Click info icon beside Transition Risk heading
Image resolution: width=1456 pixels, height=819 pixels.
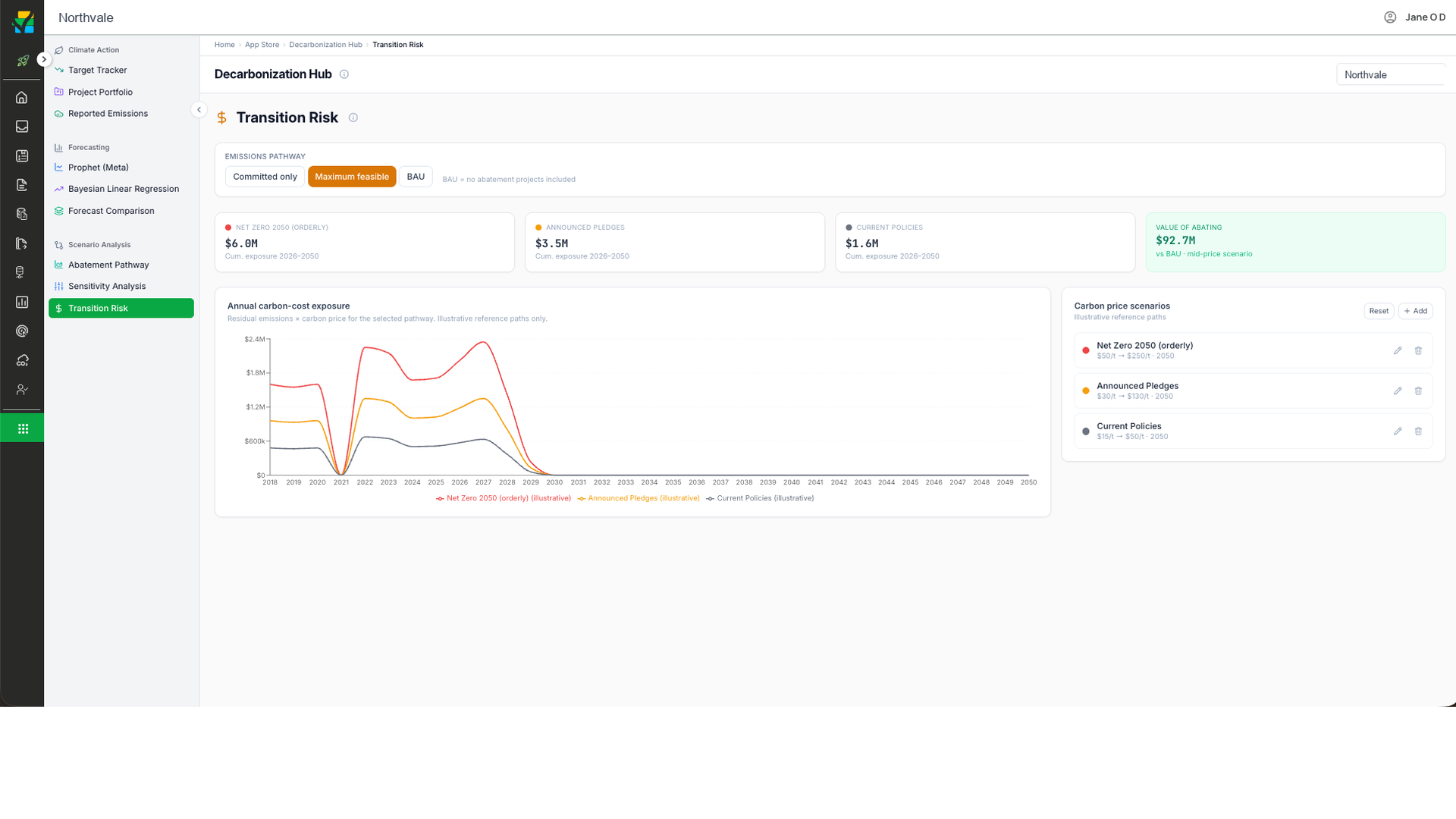353,118
